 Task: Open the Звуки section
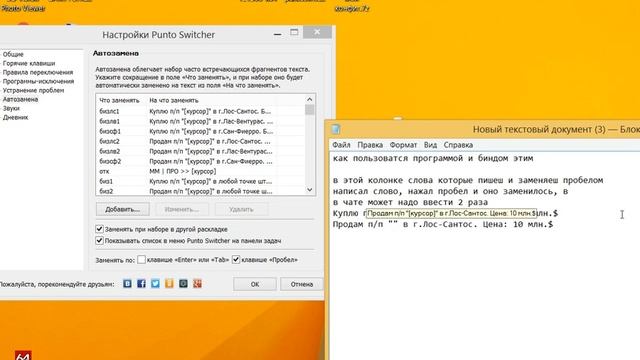pos(11,108)
